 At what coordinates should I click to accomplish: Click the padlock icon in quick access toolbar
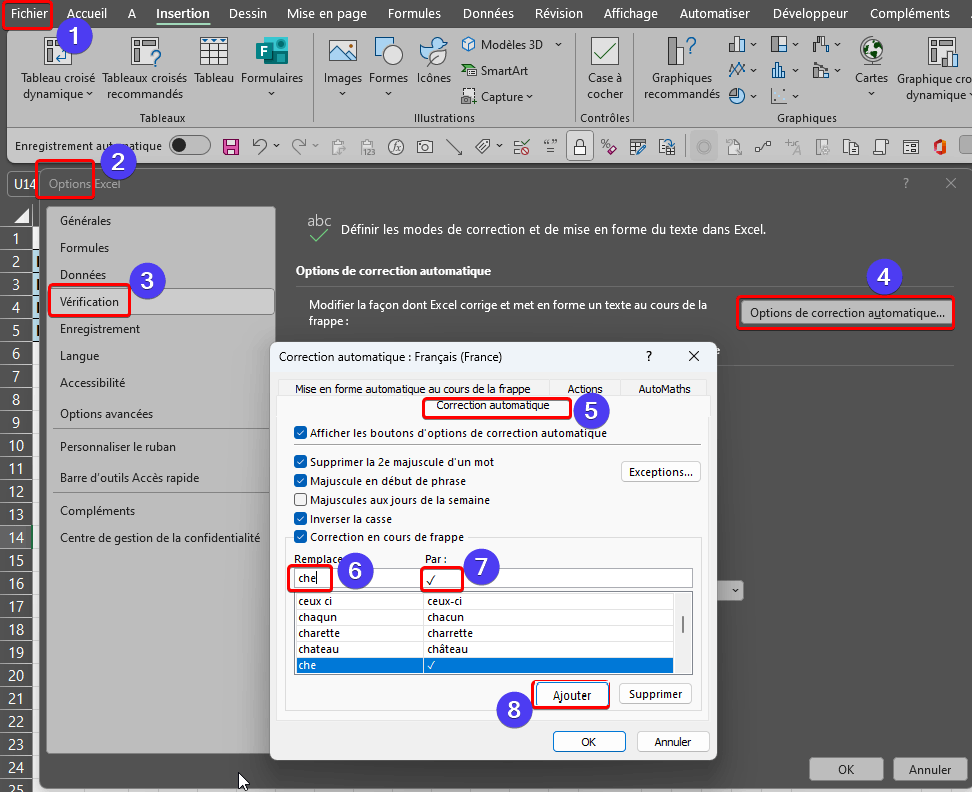click(x=580, y=147)
